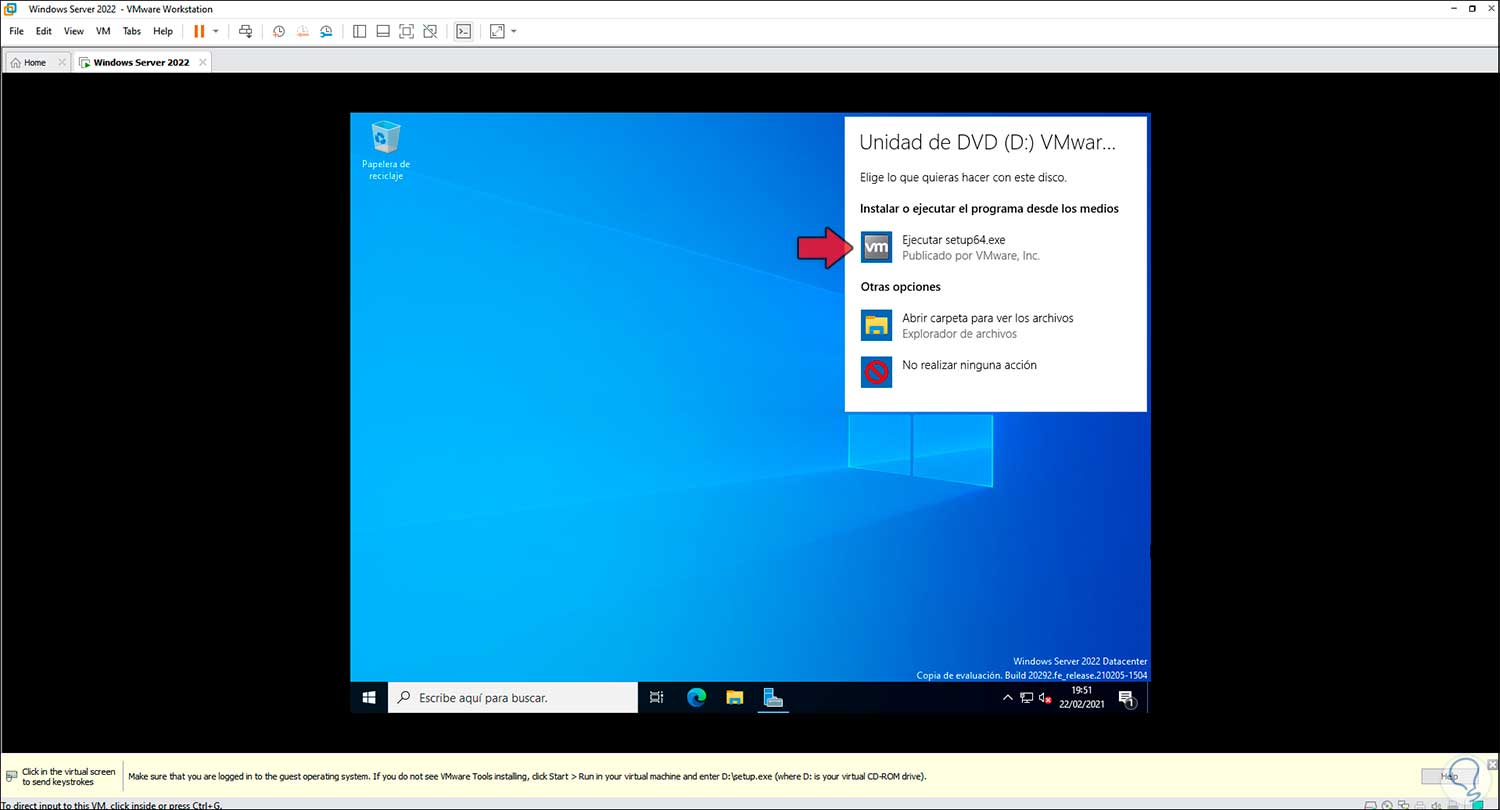1500x810 pixels.
Task: Open the File menu
Action: 17,31
